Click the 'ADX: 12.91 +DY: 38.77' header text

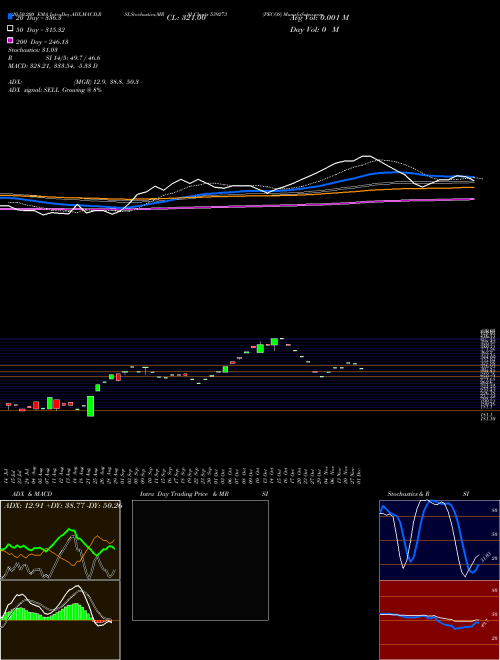point(63,506)
